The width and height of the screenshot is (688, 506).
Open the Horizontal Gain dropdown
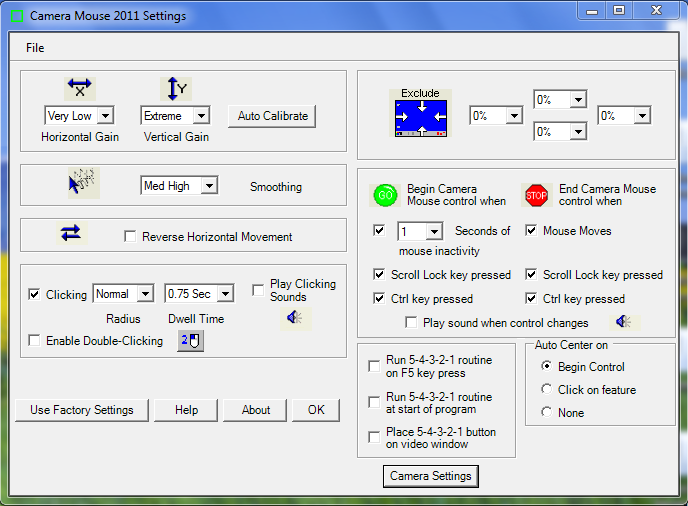pyautogui.click(x=105, y=116)
